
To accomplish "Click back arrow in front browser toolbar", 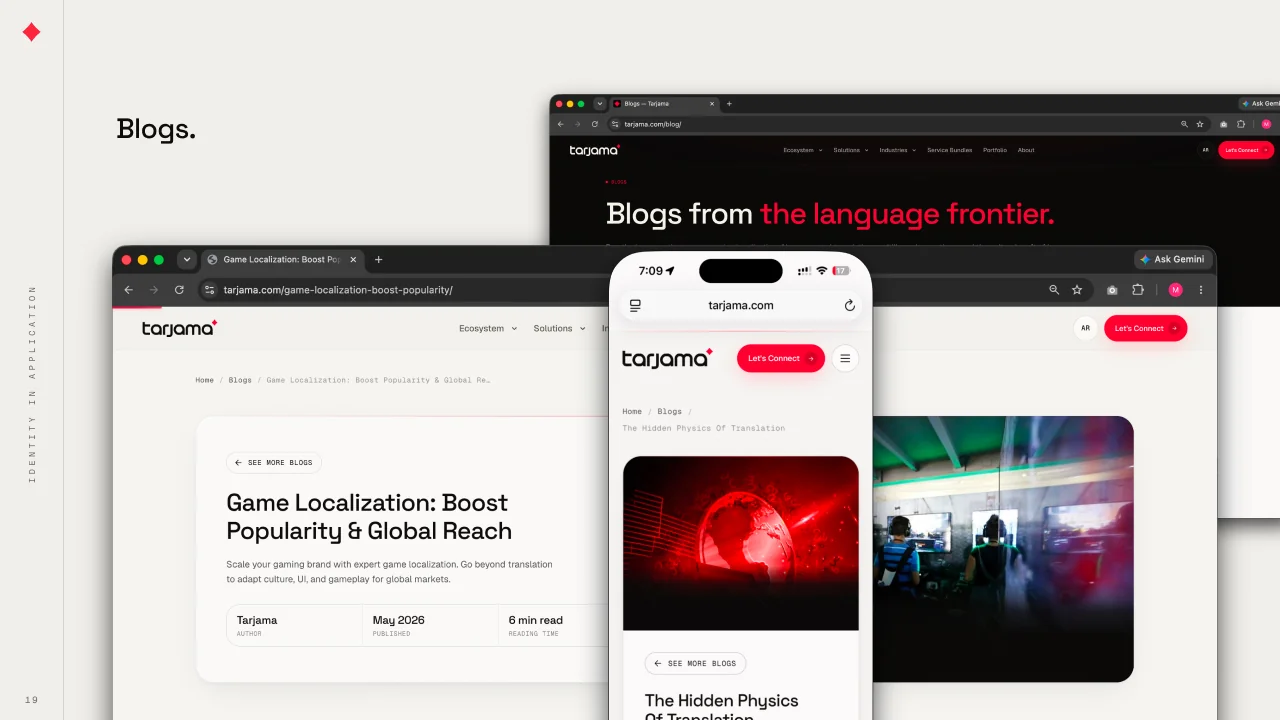I will (128, 290).
